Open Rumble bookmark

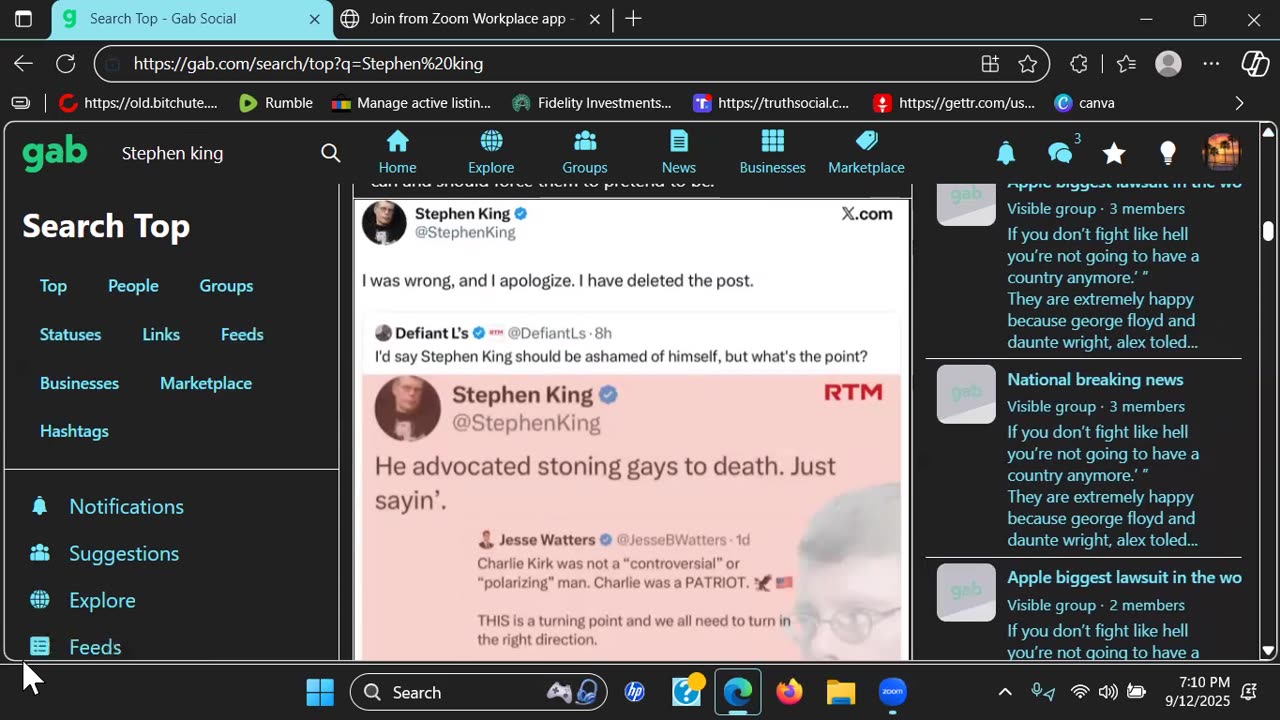click(277, 103)
